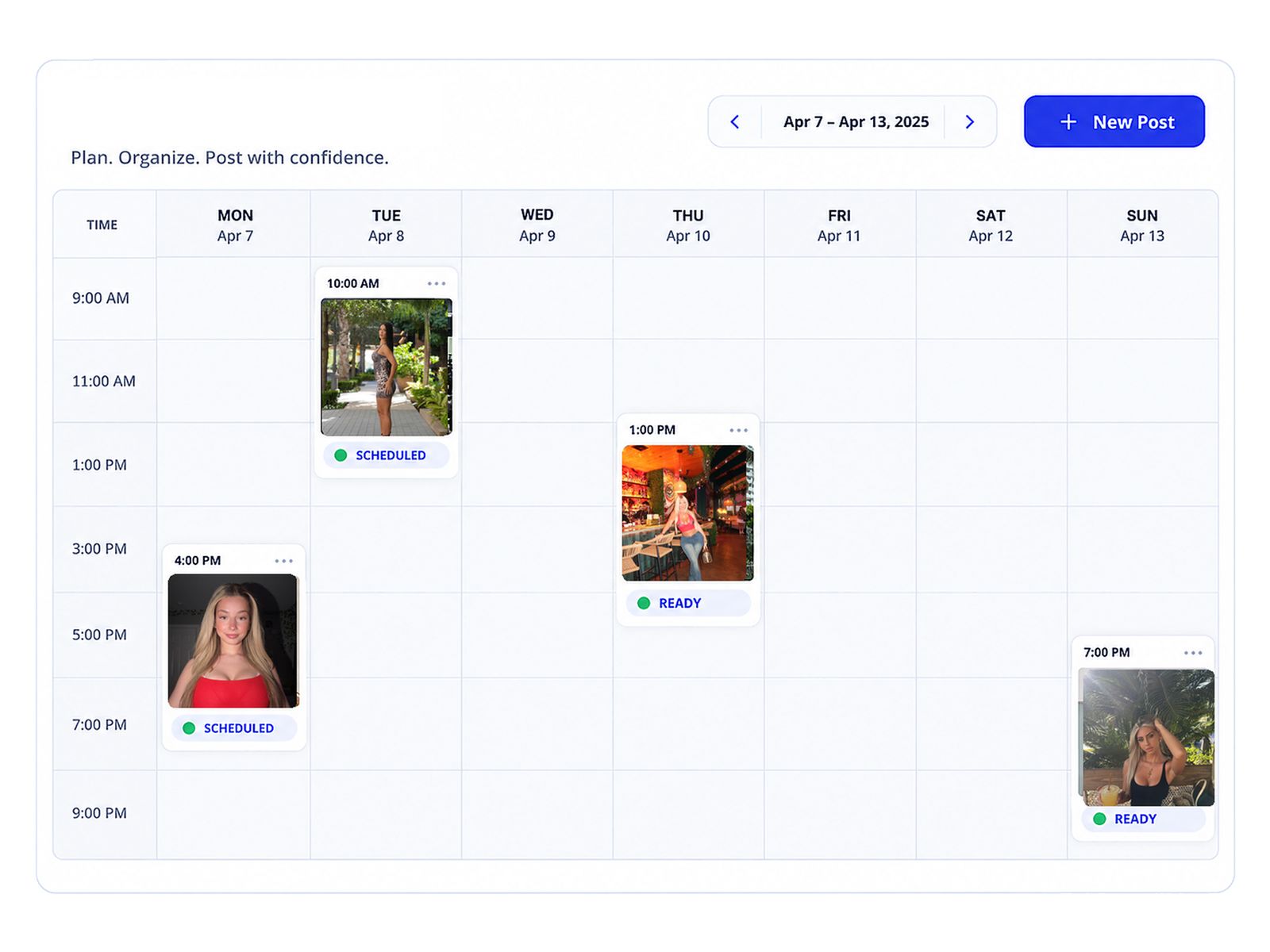Click READY status on Thursday post
Viewport: 1270px width, 952px height.
(x=688, y=603)
